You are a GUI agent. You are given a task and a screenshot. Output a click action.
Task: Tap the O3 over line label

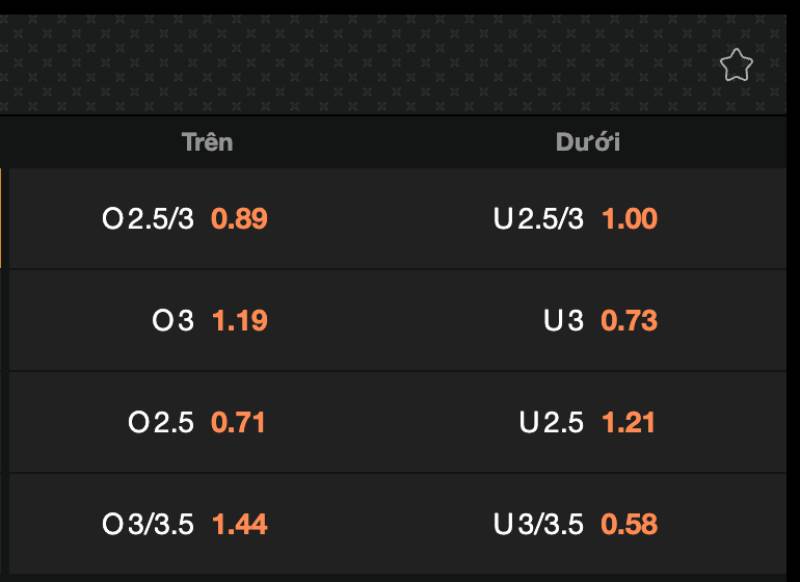pyautogui.click(x=173, y=321)
